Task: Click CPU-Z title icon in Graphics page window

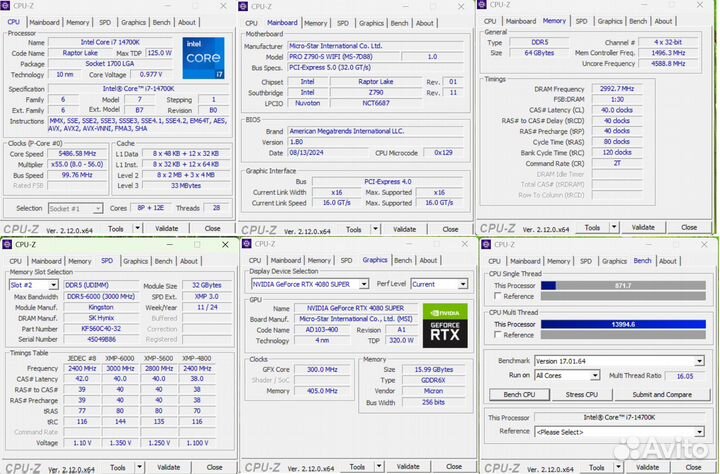Action: tap(247, 244)
